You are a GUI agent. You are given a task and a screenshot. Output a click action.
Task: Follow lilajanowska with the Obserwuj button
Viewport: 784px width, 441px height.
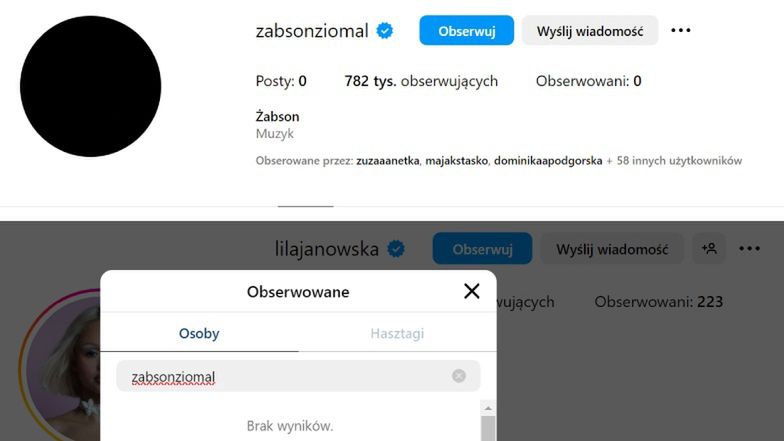pyautogui.click(x=482, y=249)
